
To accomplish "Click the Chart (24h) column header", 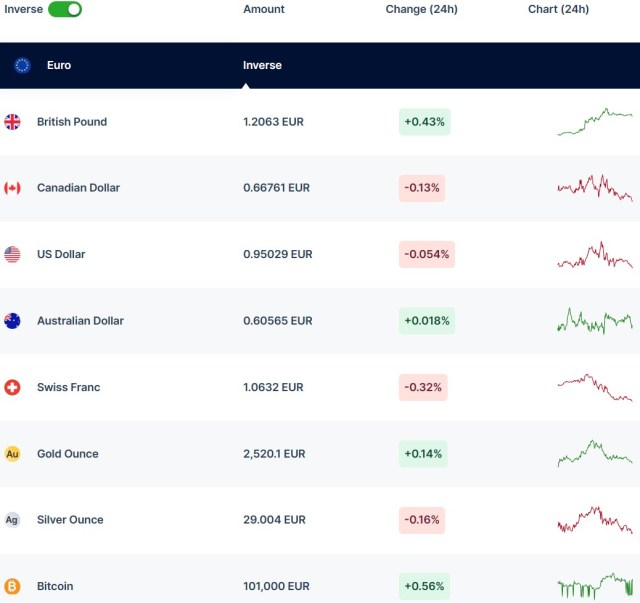I will (x=558, y=9).
